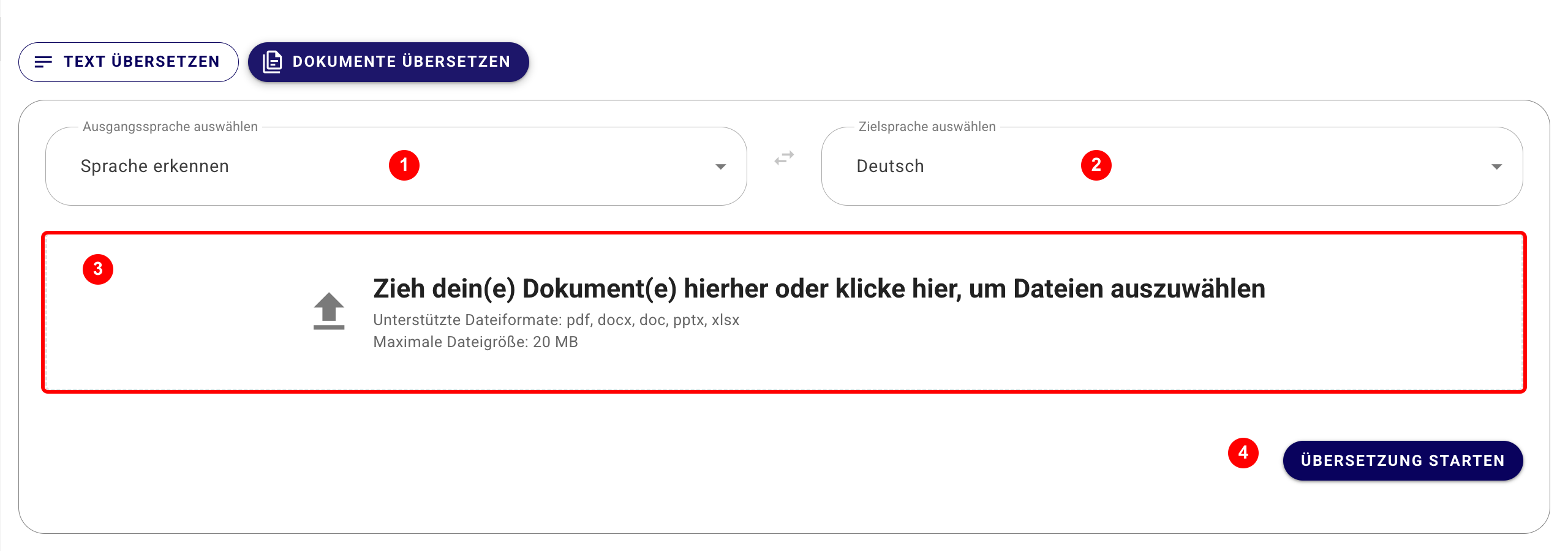This screenshot has width=1568, height=551.
Task: Expand target language list via its arrow
Action: (1496, 167)
